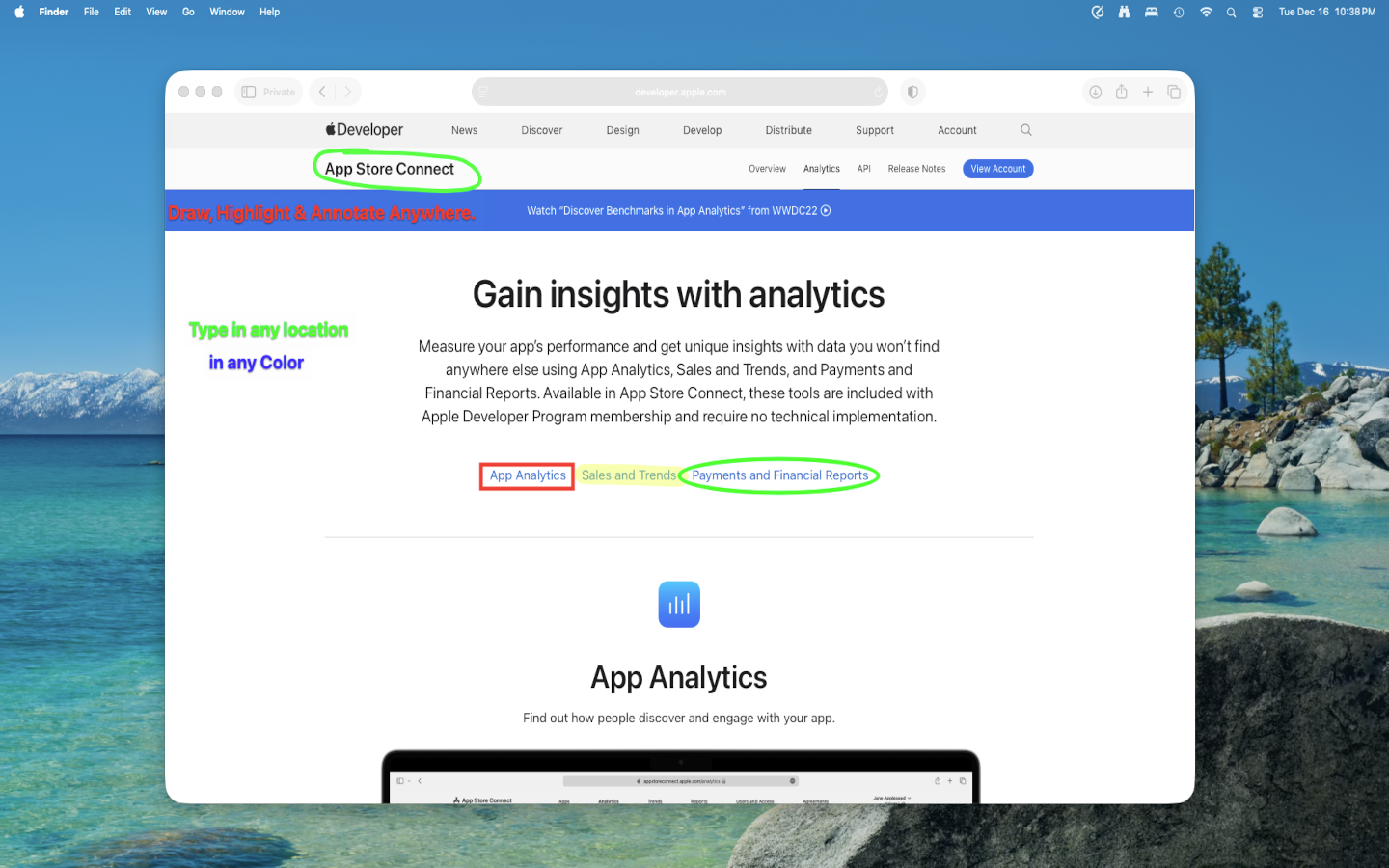The width and height of the screenshot is (1389, 868).
Task: Click the blue App Analytics chart icon
Action: [x=679, y=605]
